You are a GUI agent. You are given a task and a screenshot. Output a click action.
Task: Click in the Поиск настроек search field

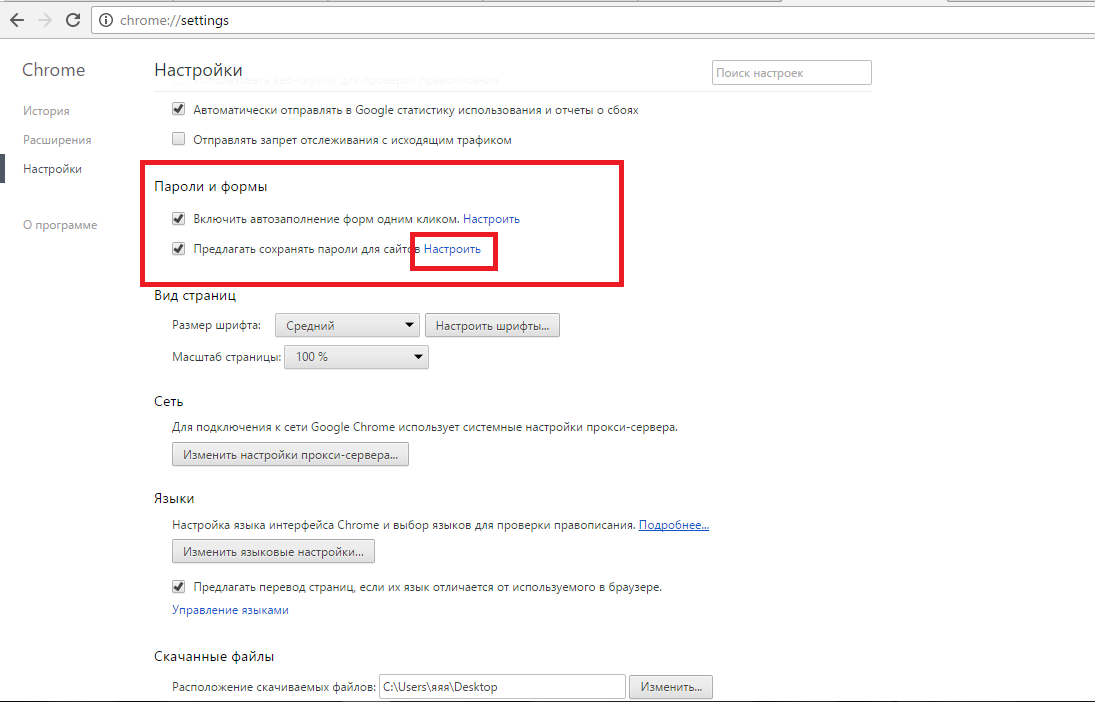click(792, 73)
